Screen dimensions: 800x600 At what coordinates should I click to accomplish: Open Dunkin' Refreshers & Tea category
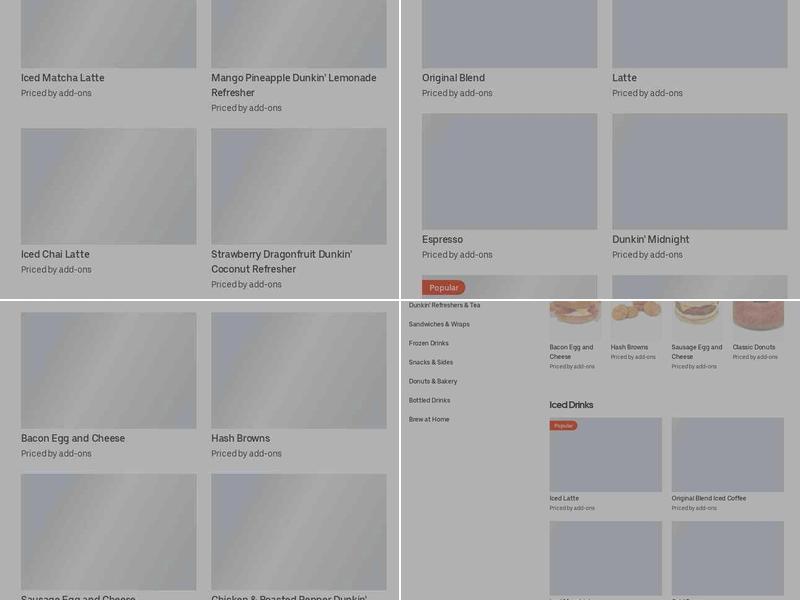coord(444,305)
